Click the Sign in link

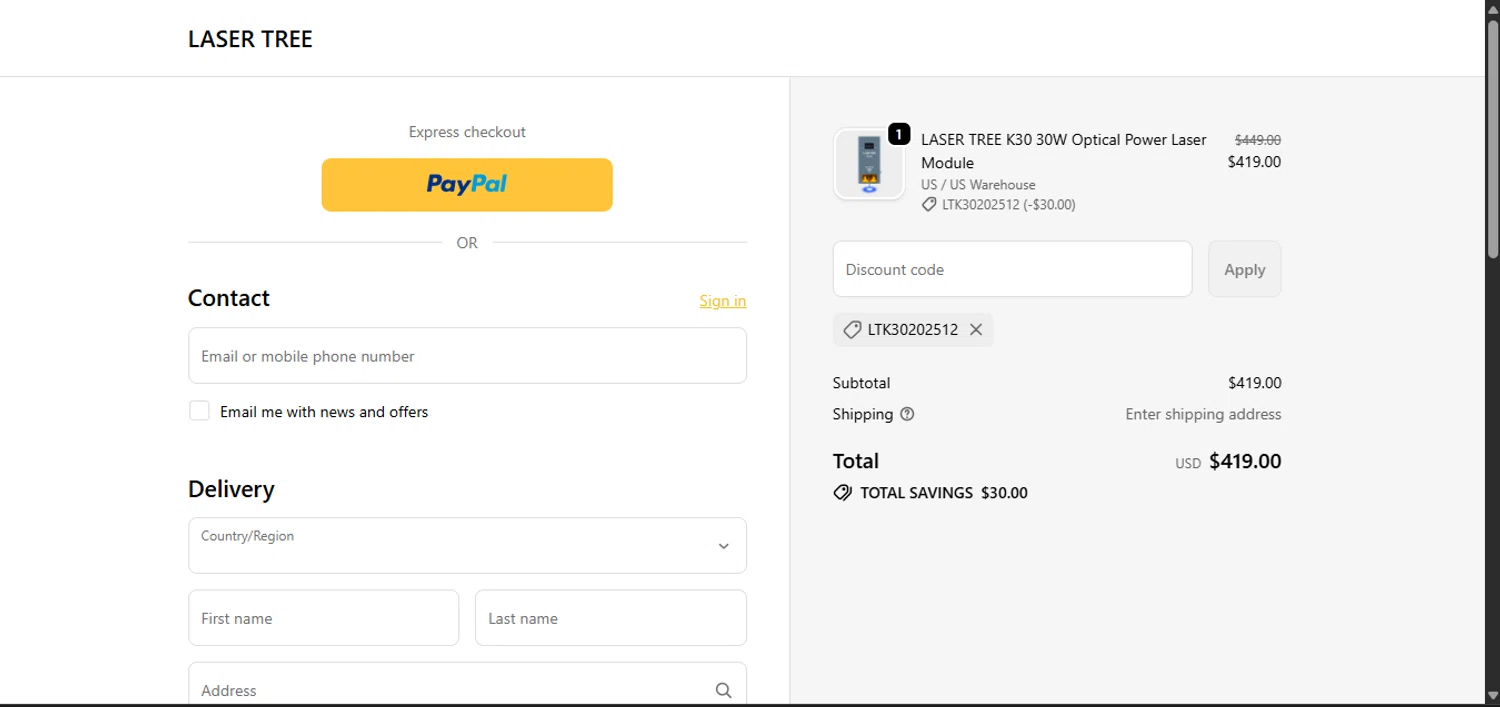tap(722, 301)
